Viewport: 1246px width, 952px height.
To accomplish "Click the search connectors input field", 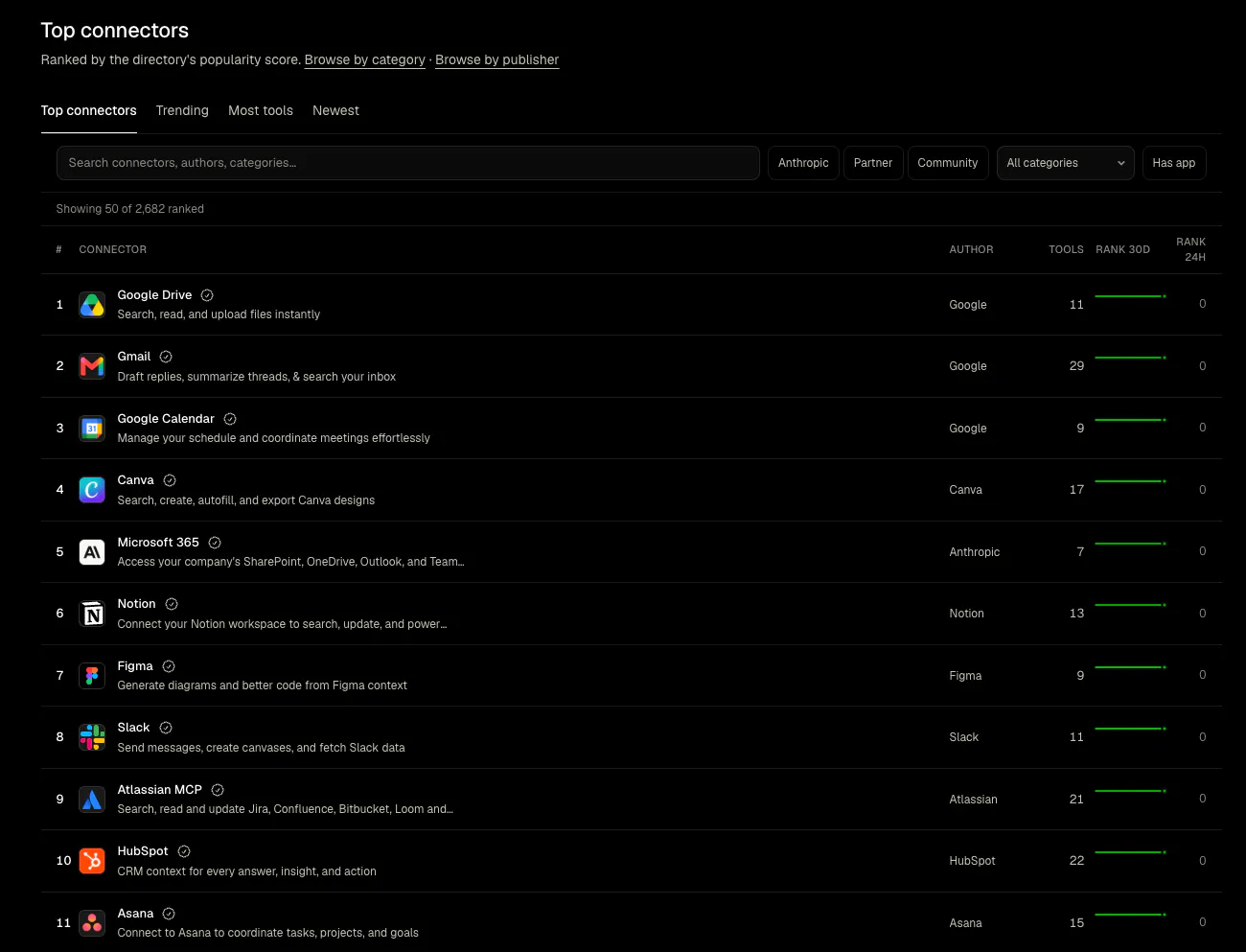I will pyautogui.click(x=408, y=163).
